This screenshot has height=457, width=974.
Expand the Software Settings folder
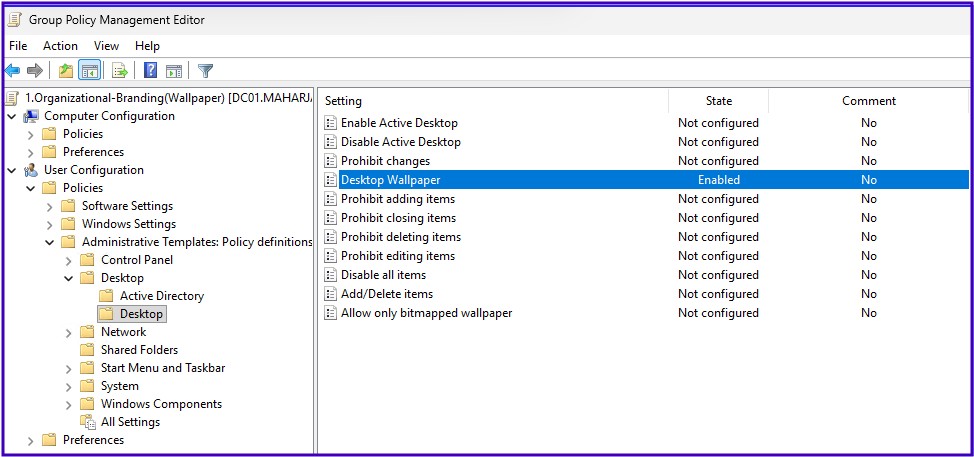point(50,206)
